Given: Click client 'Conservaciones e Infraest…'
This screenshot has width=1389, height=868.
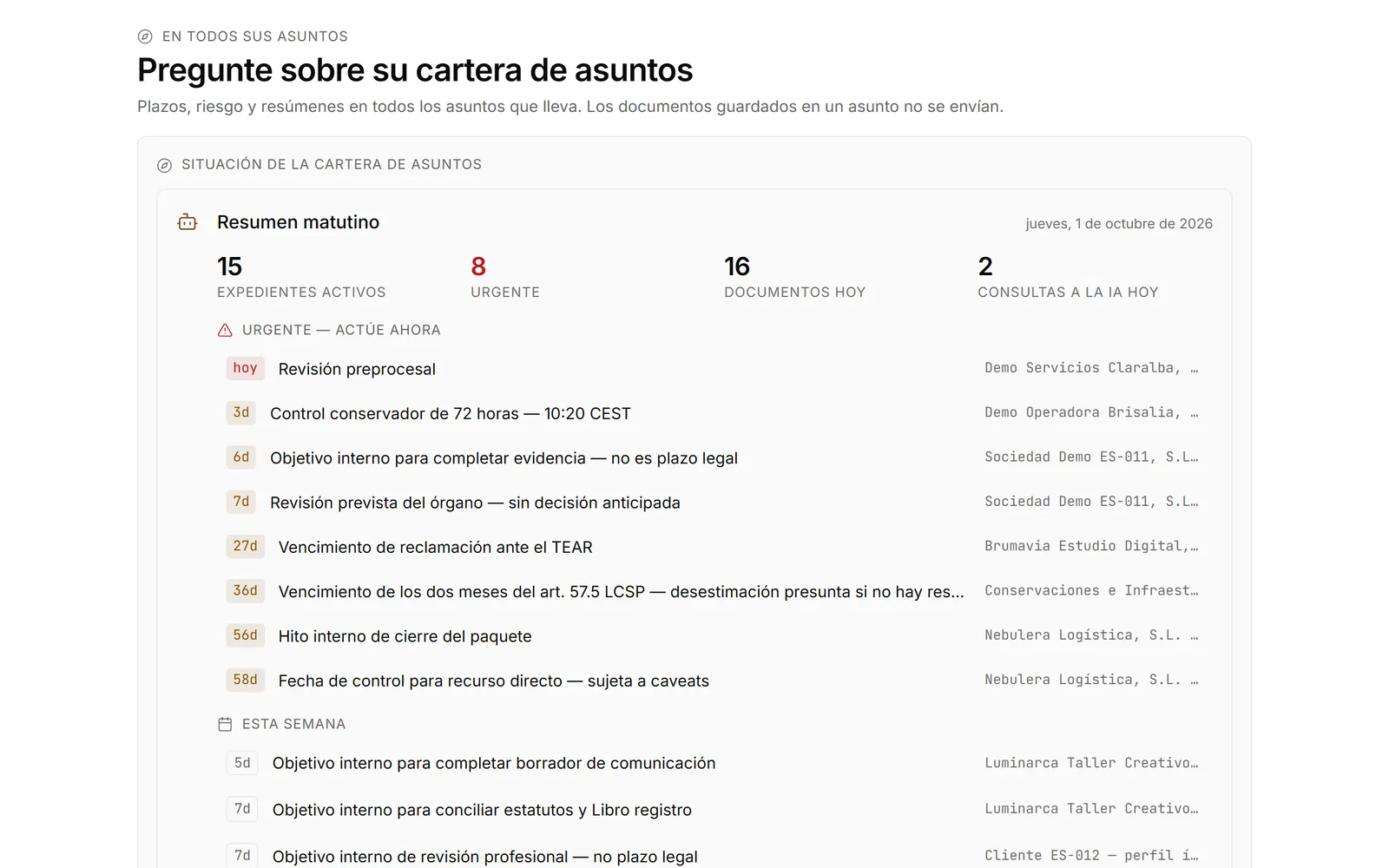Looking at the screenshot, I should [x=1091, y=590].
